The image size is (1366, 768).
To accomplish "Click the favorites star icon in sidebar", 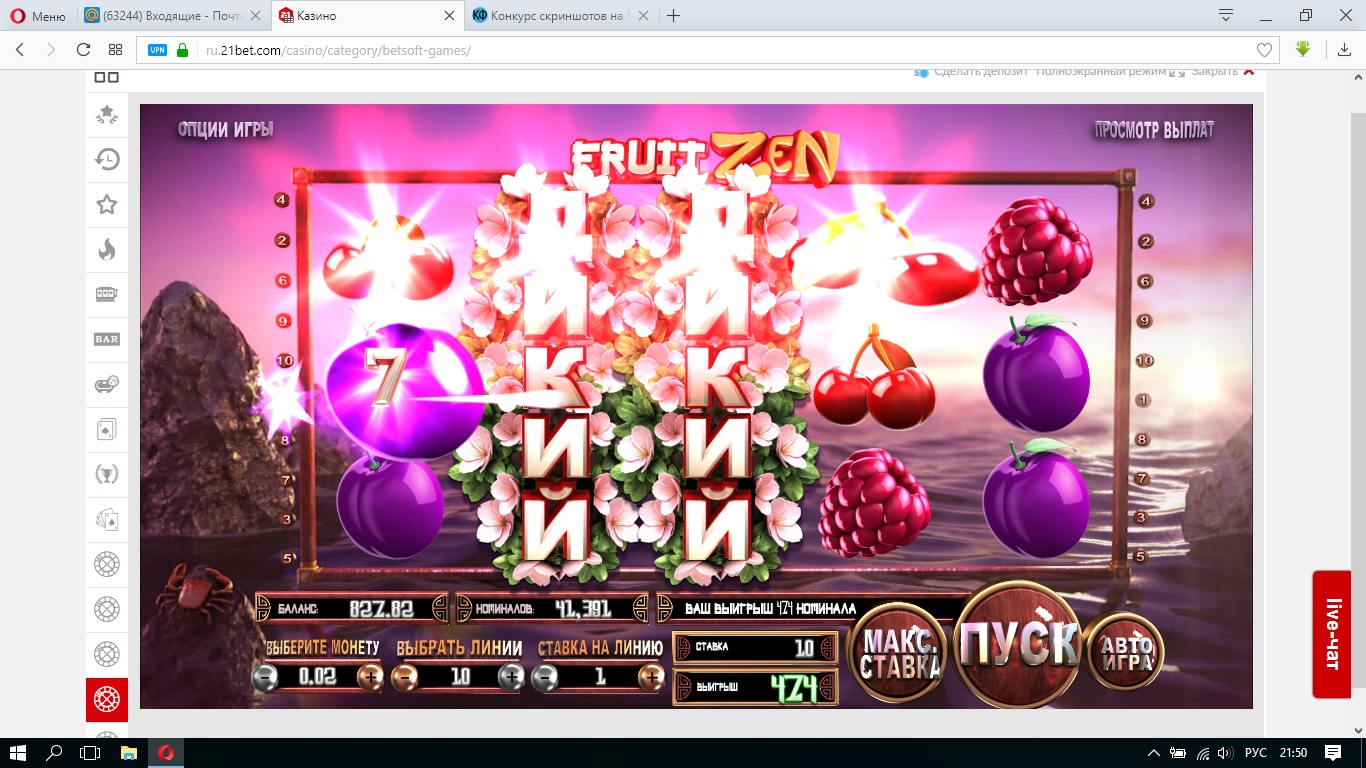I will coord(107,205).
